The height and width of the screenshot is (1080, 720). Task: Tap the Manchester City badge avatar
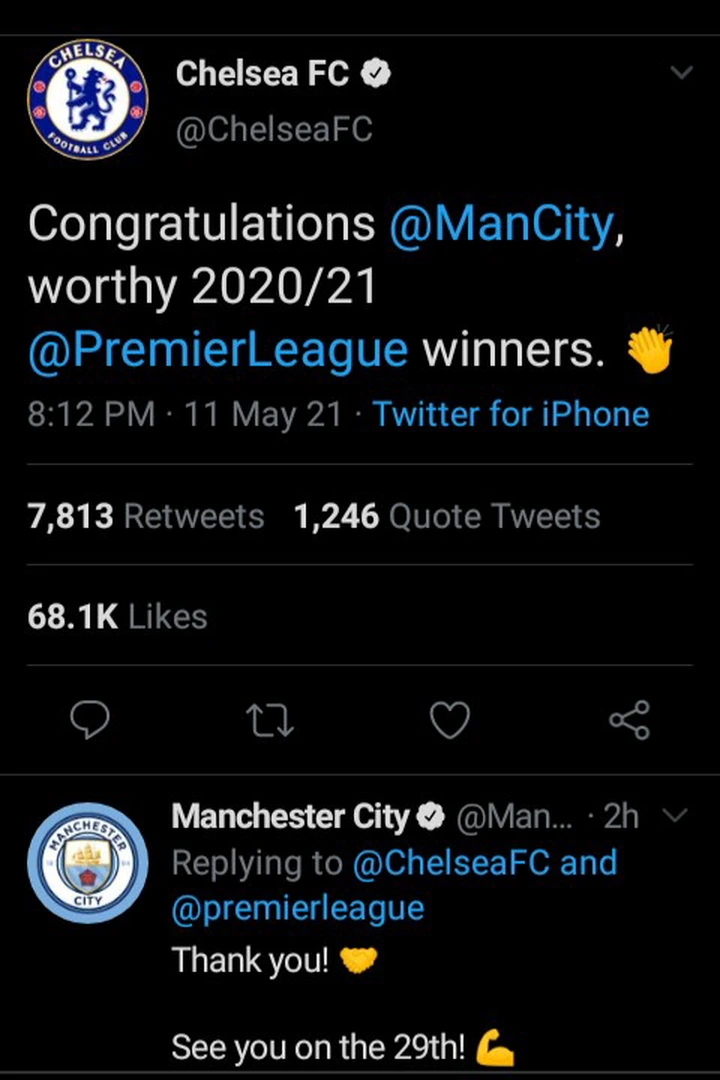88,862
